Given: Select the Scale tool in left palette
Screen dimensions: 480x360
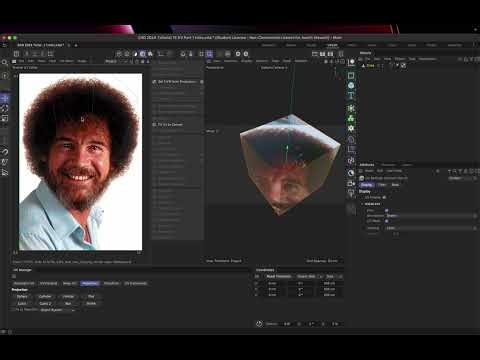Looking at the screenshot, I should tap(5, 119).
